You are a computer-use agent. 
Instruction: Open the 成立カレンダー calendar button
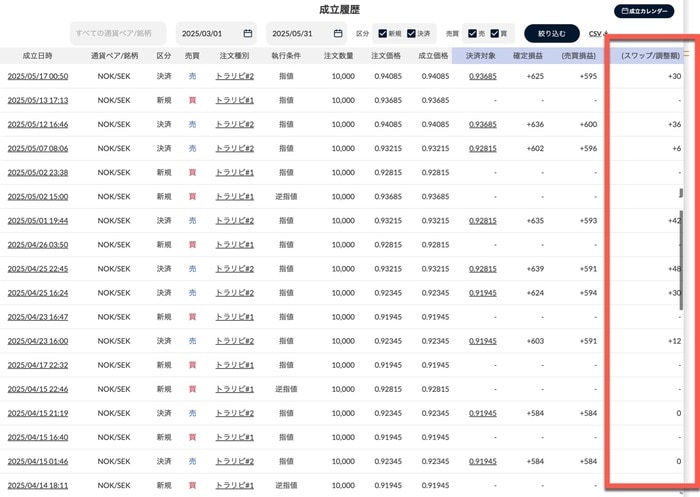(643, 11)
